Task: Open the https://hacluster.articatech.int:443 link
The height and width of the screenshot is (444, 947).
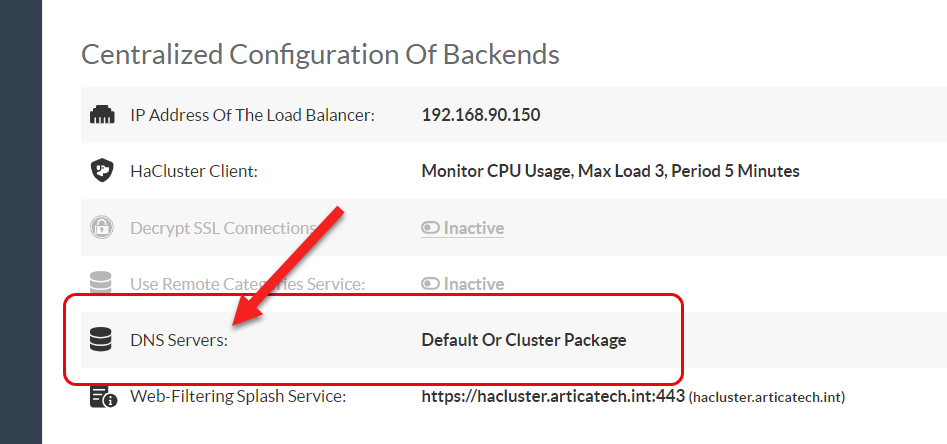Action: point(553,397)
